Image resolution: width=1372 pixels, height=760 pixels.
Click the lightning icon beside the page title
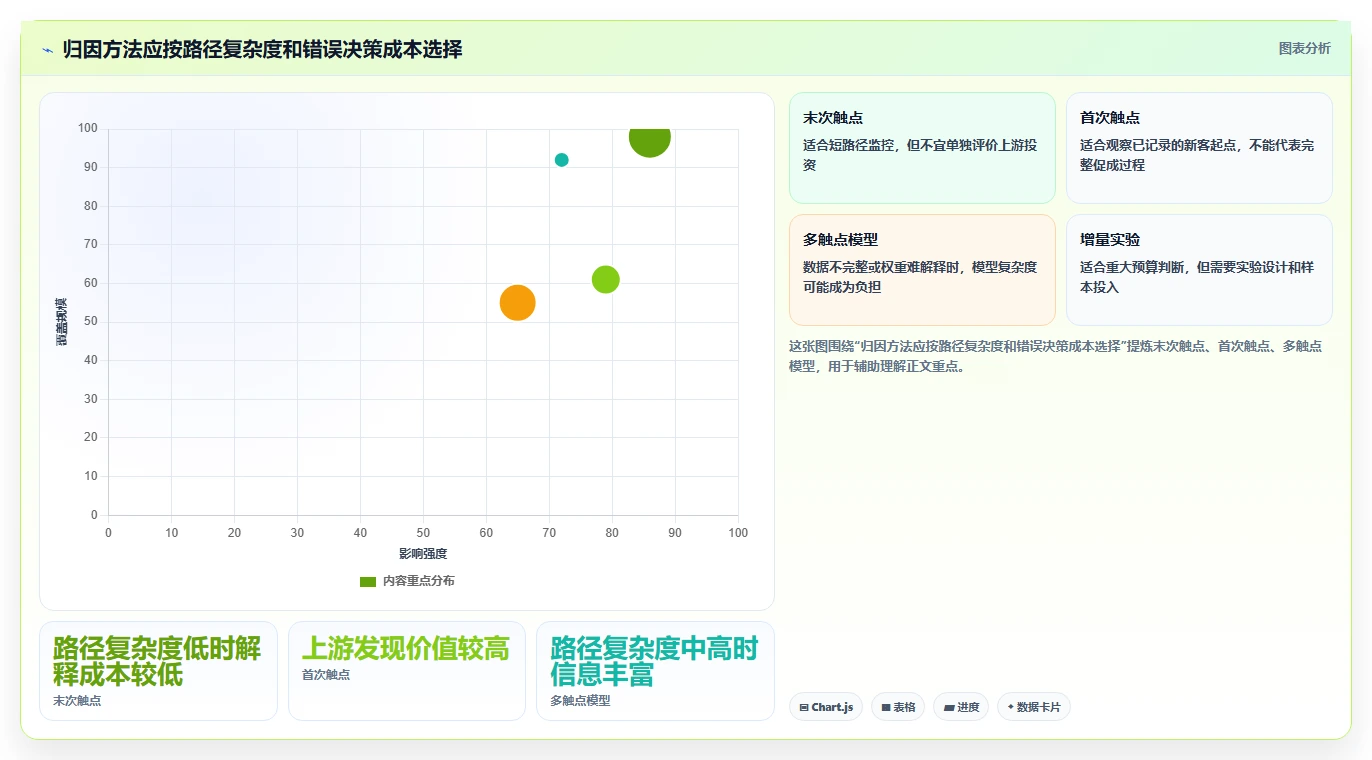pos(47,50)
